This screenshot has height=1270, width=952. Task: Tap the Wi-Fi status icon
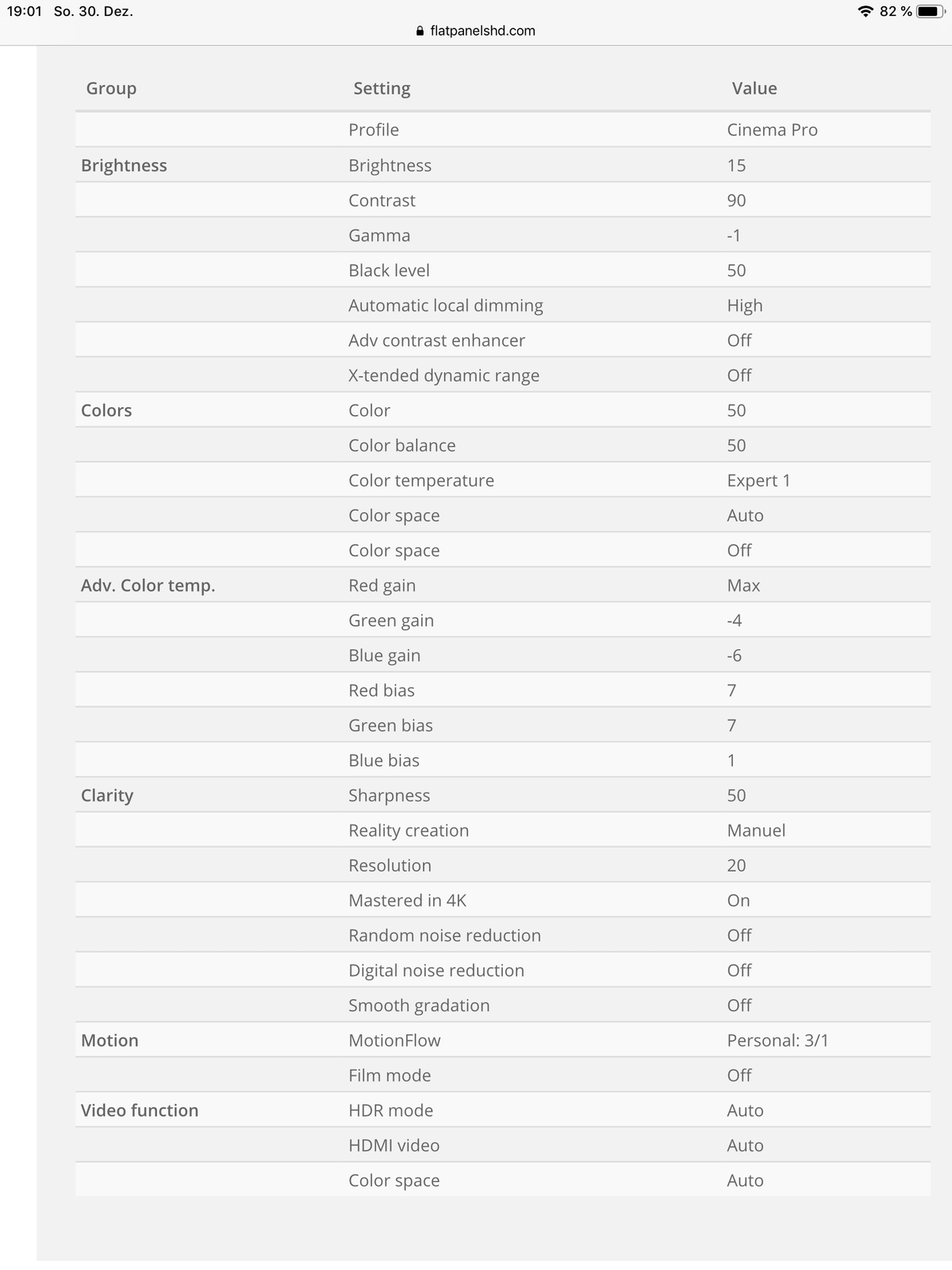[866, 11]
